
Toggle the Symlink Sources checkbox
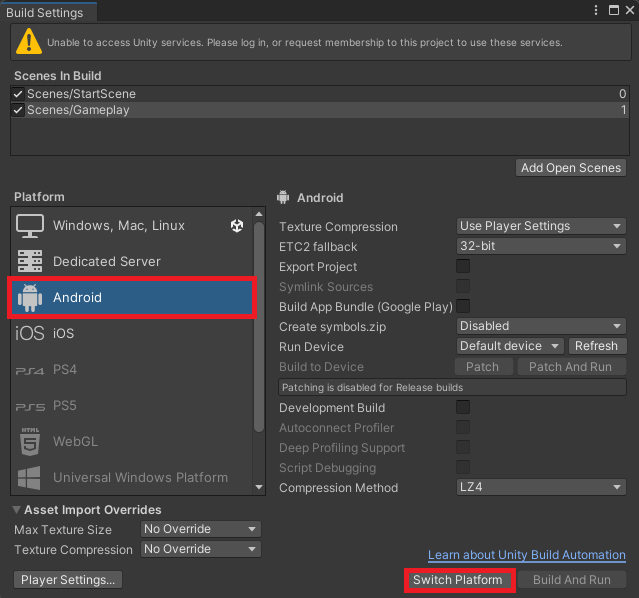coord(463,286)
